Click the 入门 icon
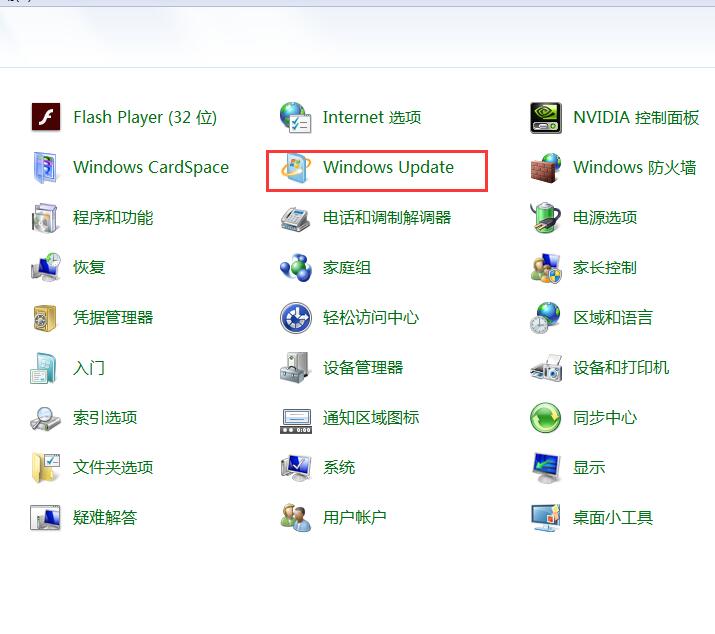Viewport: 715px width, 634px height. pos(43,368)
